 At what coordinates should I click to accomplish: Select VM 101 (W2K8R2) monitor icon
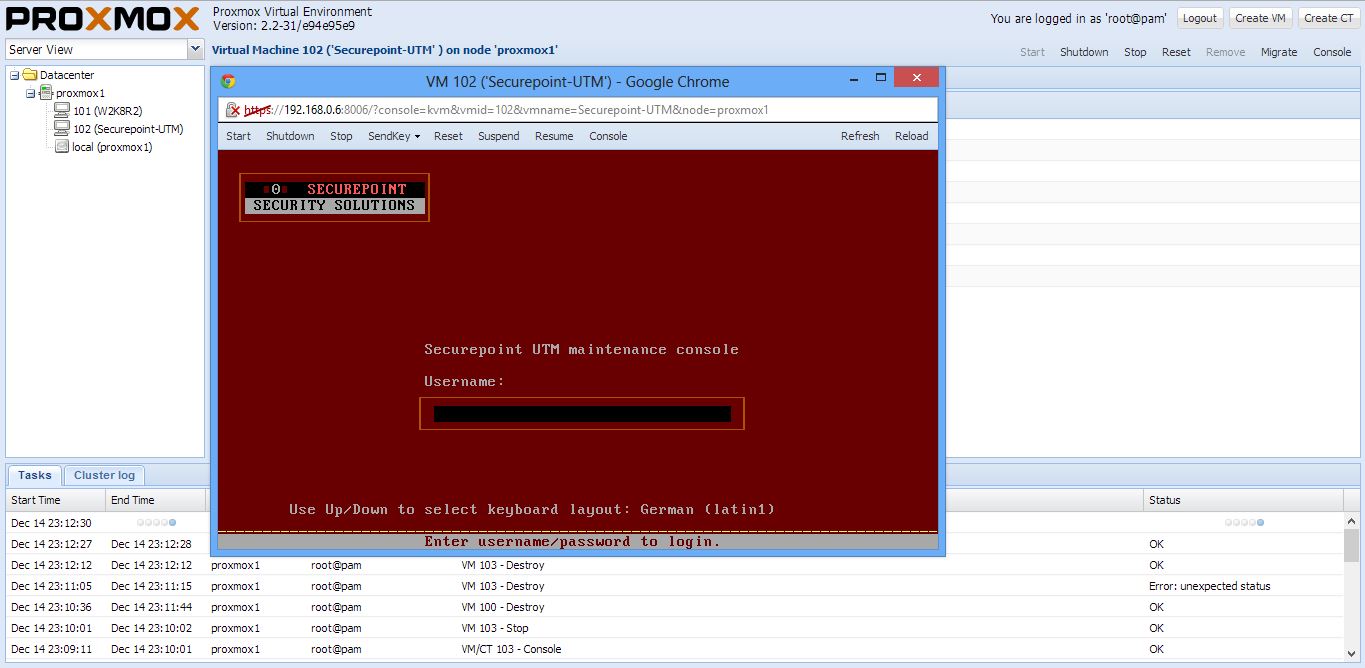coord(62,111)
